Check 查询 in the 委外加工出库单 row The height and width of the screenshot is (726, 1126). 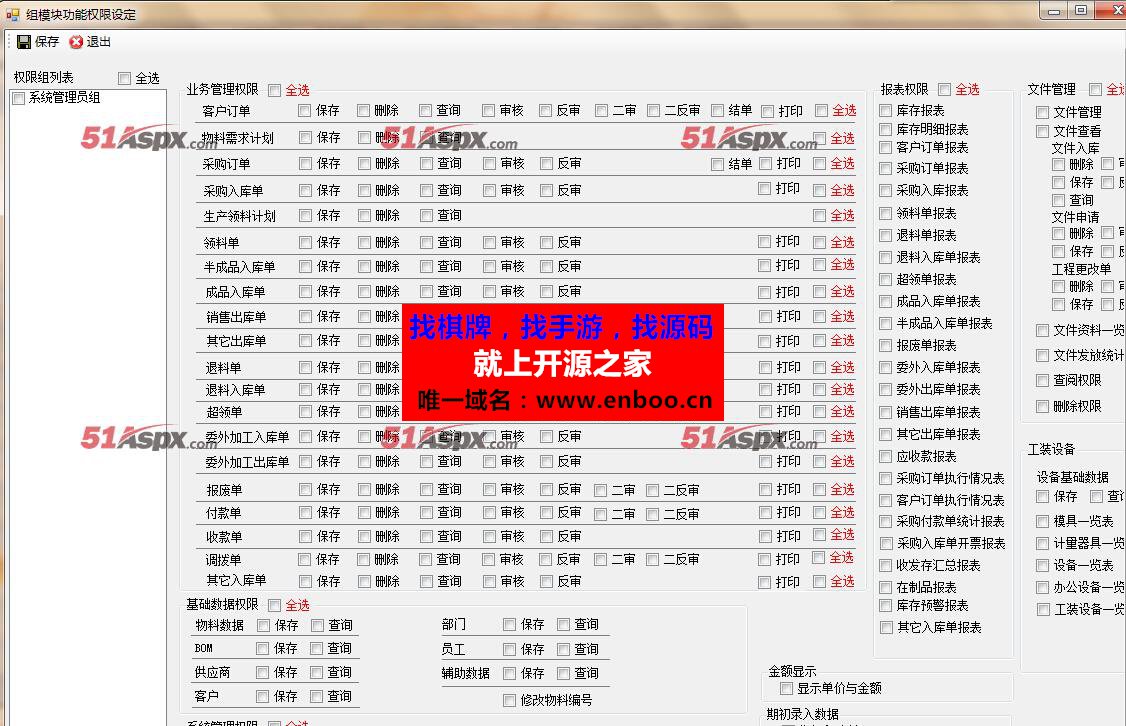427,462
